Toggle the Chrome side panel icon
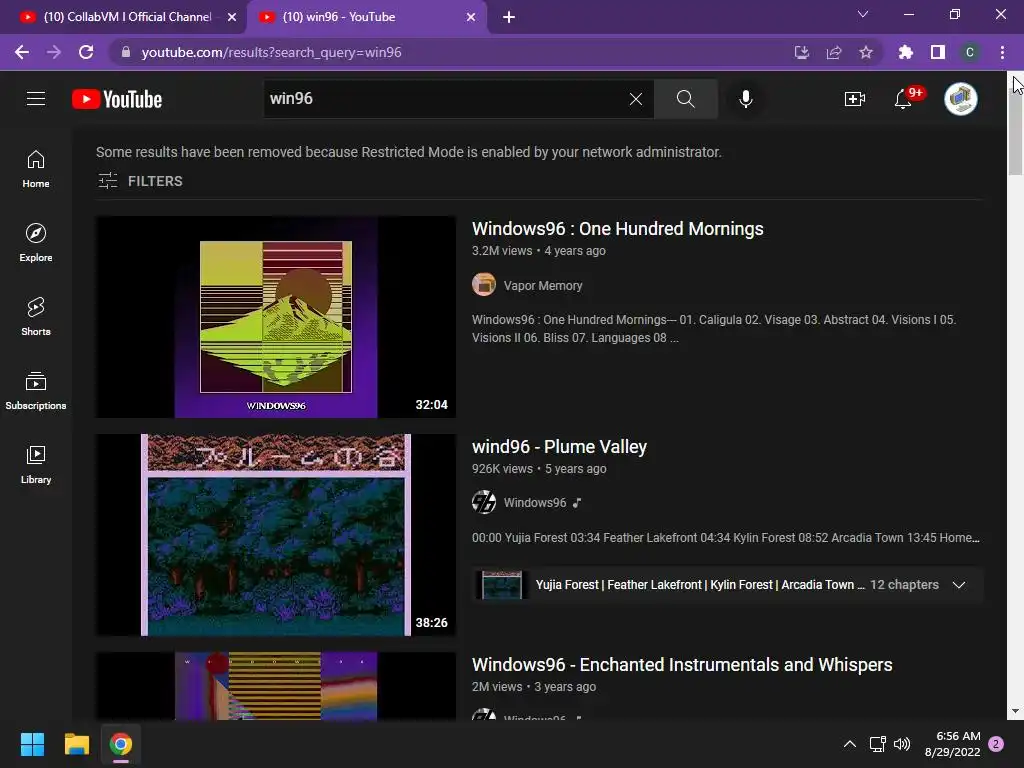Screen dimensions: 1024x768 point(938,52)
